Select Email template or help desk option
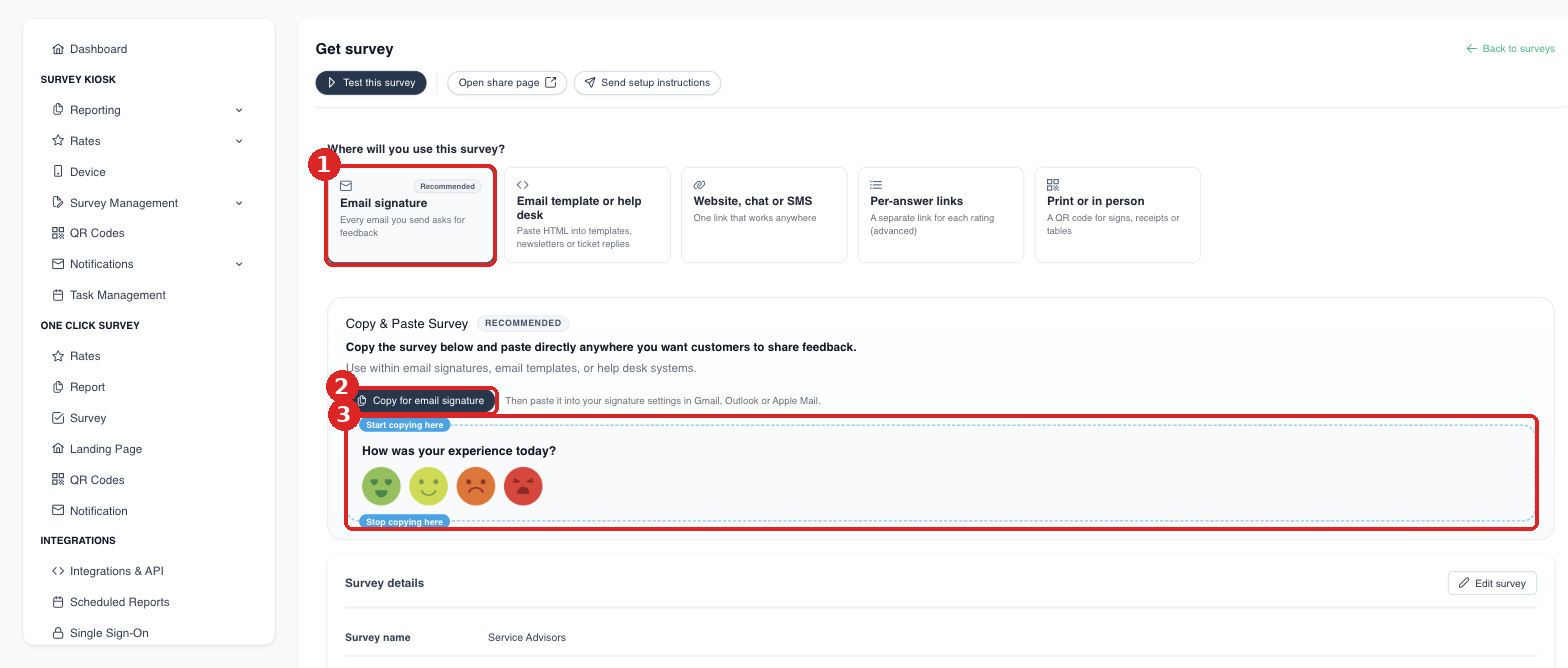The image size is (1568, 668). click(587, 215)
